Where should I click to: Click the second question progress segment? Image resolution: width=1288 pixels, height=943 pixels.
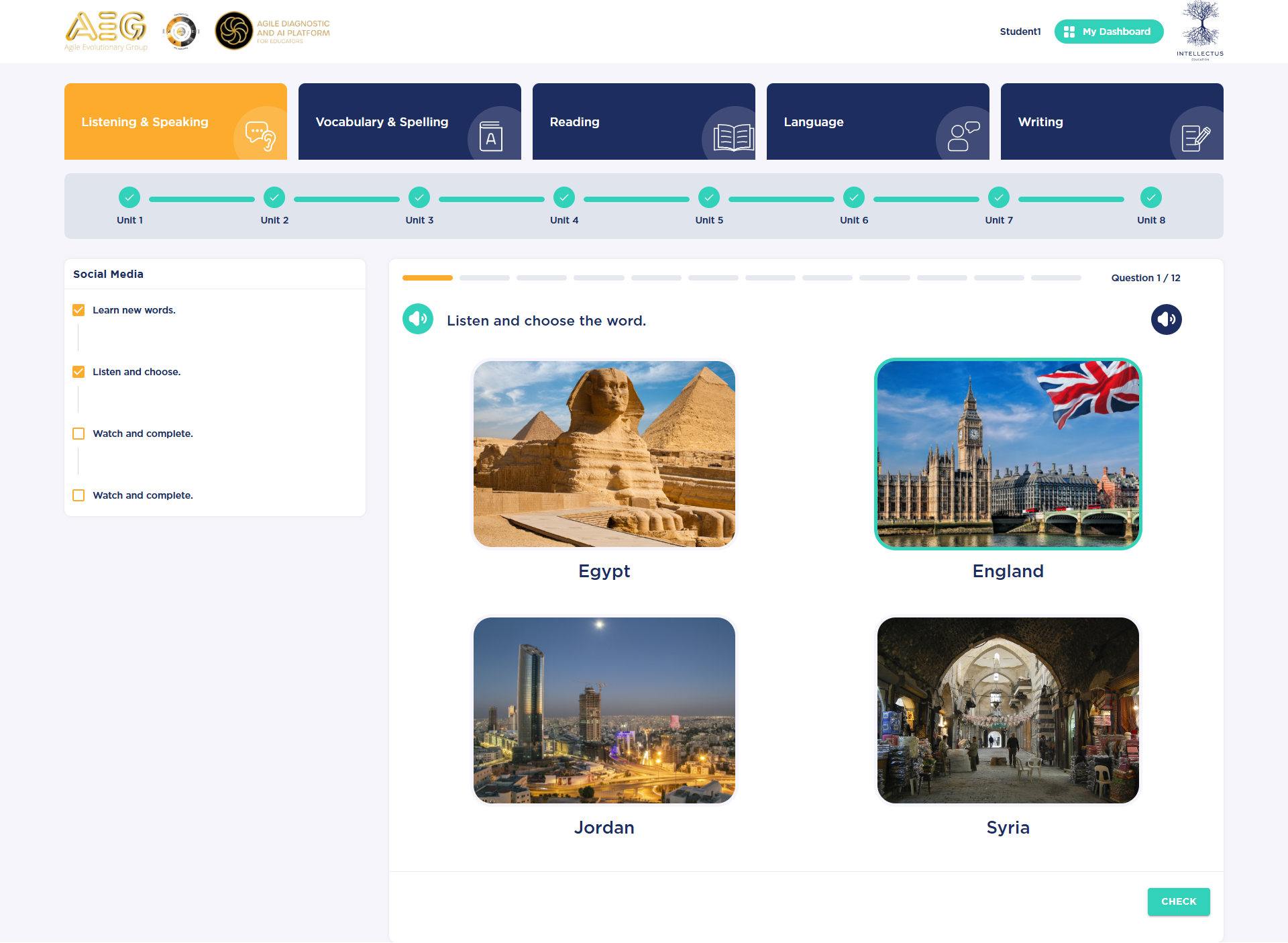484,278
